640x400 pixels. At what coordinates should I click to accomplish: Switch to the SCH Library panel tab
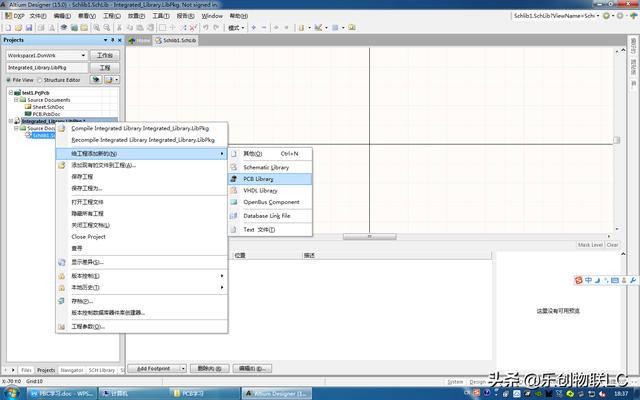[102, 370]
